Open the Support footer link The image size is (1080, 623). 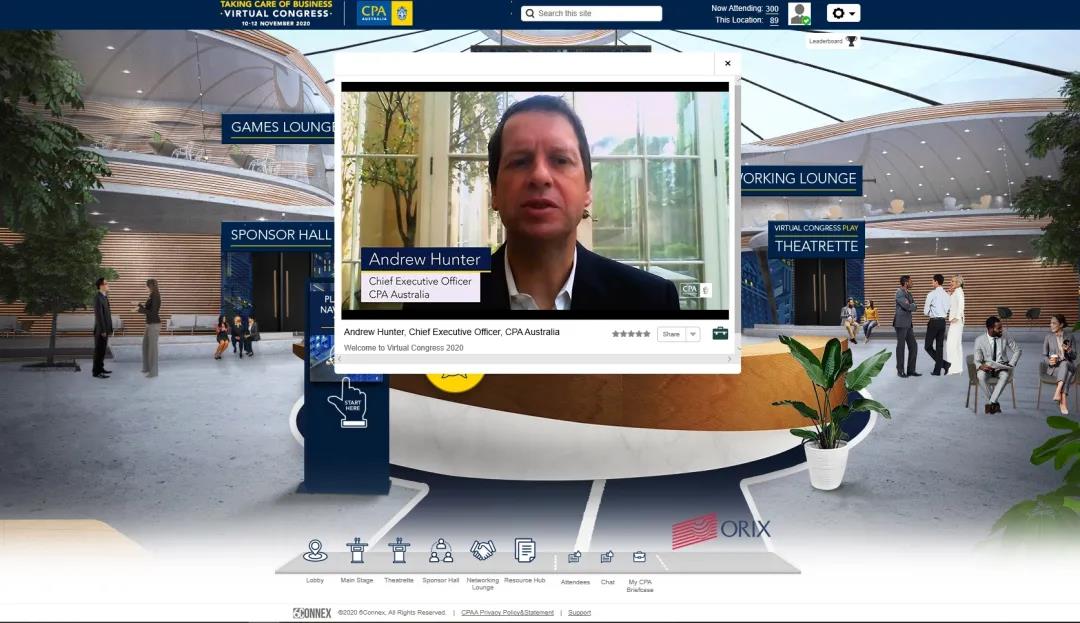tap(579, 612)
